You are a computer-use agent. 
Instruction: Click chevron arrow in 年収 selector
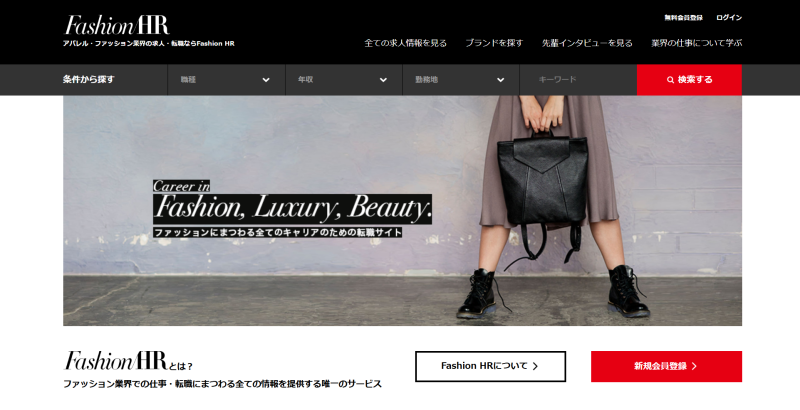383,80
